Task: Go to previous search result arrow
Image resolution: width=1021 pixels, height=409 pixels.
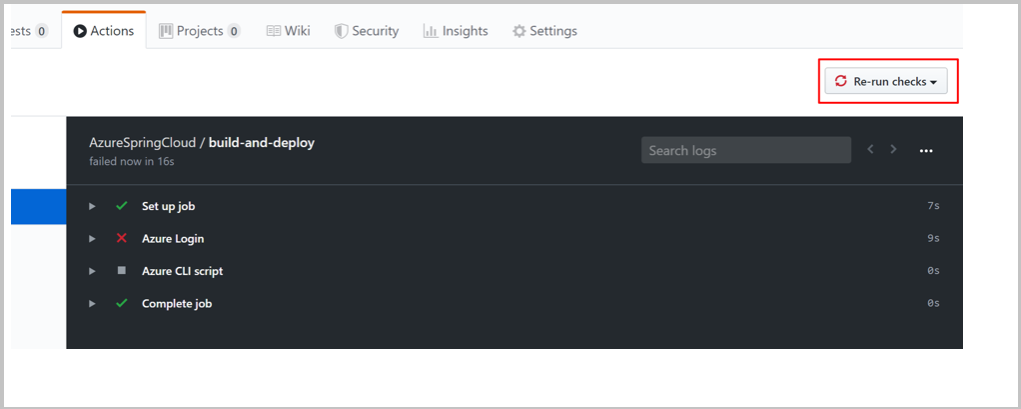Action: (870, 149)
